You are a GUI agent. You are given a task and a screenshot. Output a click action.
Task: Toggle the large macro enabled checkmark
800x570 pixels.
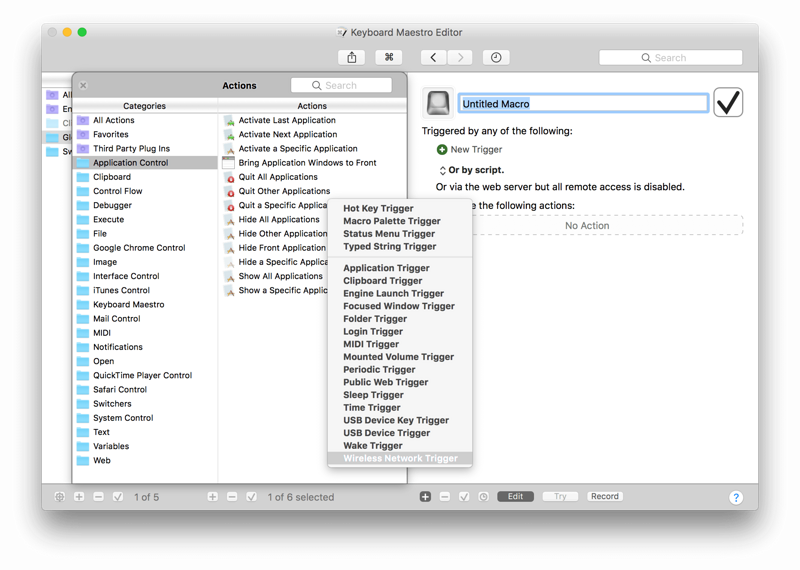(x=728, y=103)
